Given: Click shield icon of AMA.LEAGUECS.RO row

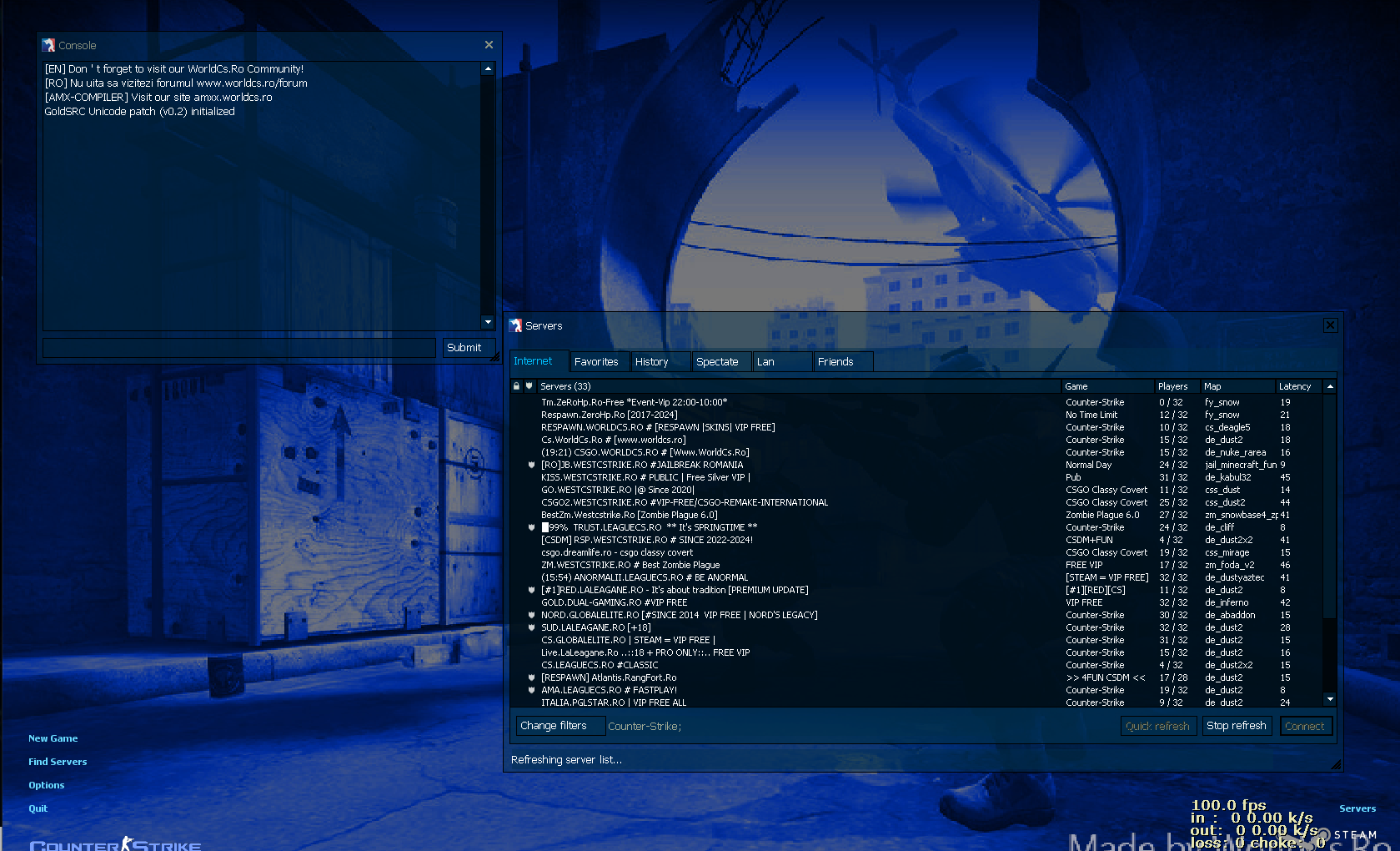Looking at the screenshot, I should 531,690.
